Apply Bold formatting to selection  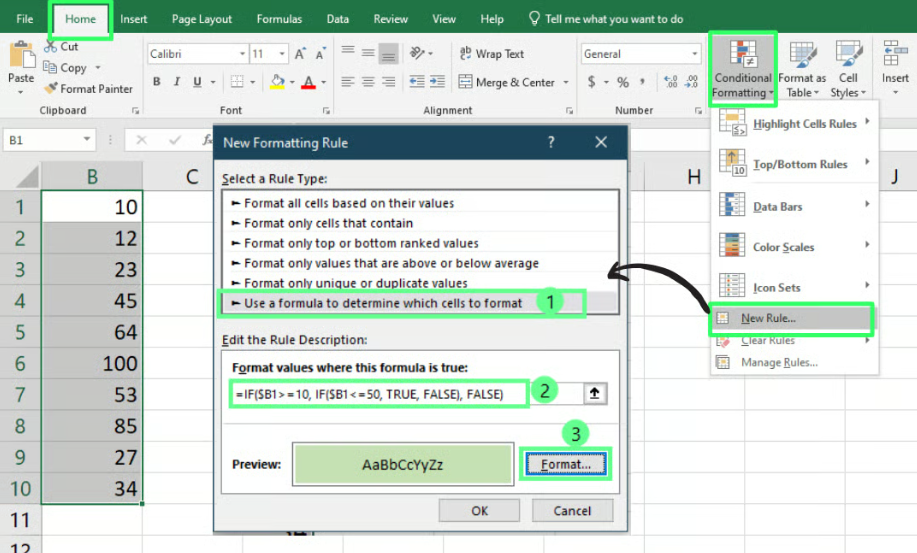click(x=157, y=83)
